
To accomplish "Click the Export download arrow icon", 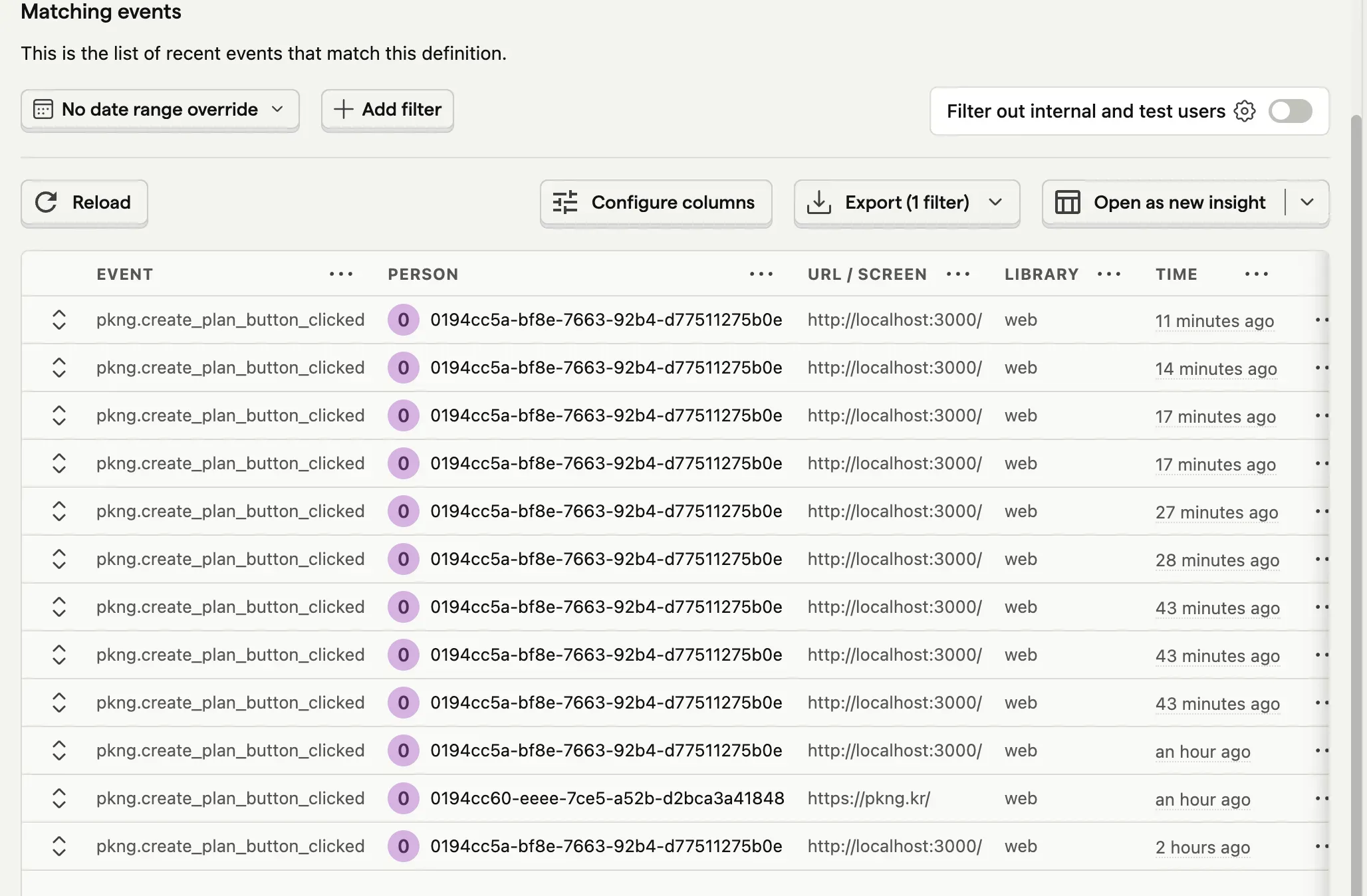I will click(x=818, y=202).
